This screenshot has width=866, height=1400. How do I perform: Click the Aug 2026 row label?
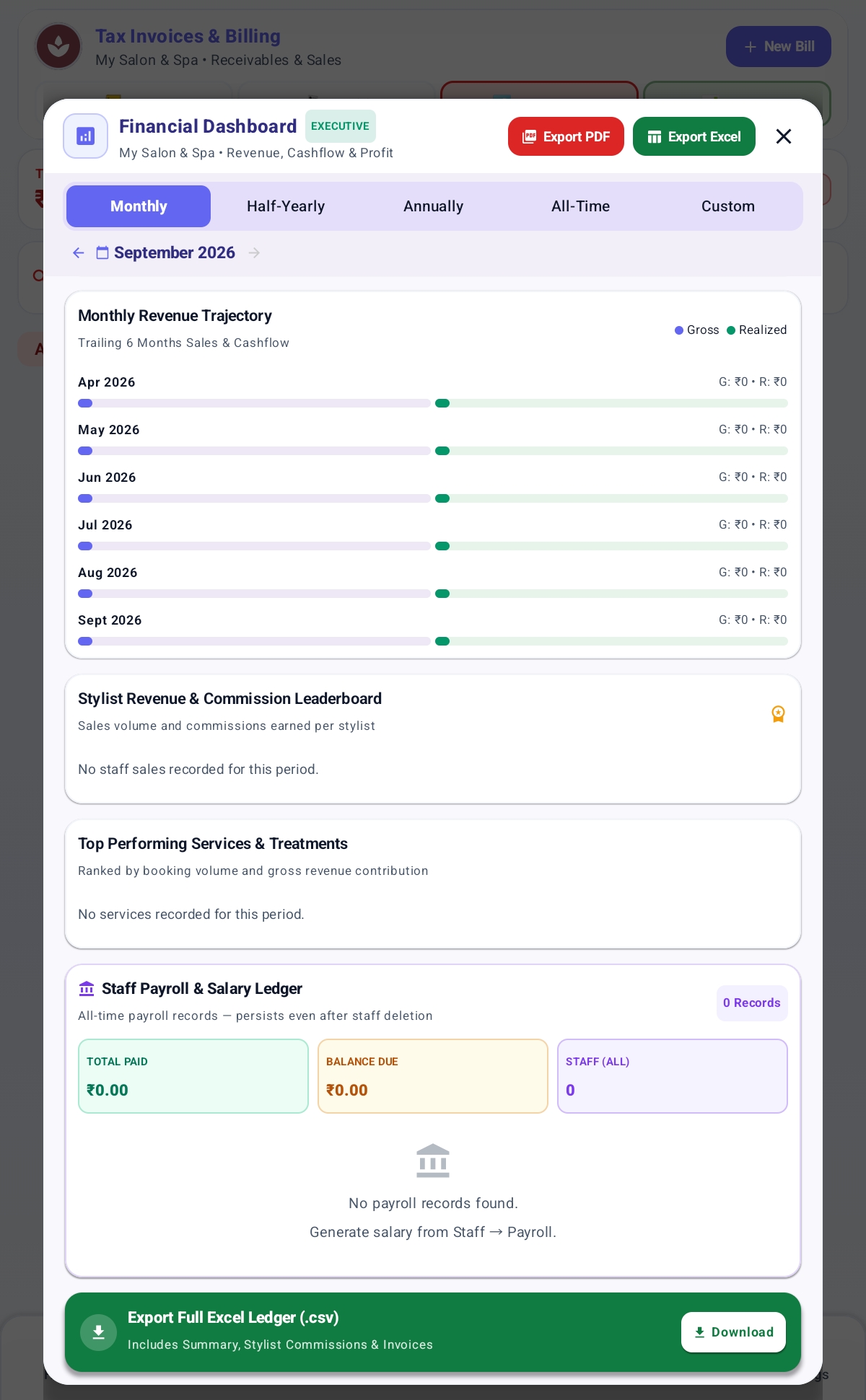(x=108, y=573)
